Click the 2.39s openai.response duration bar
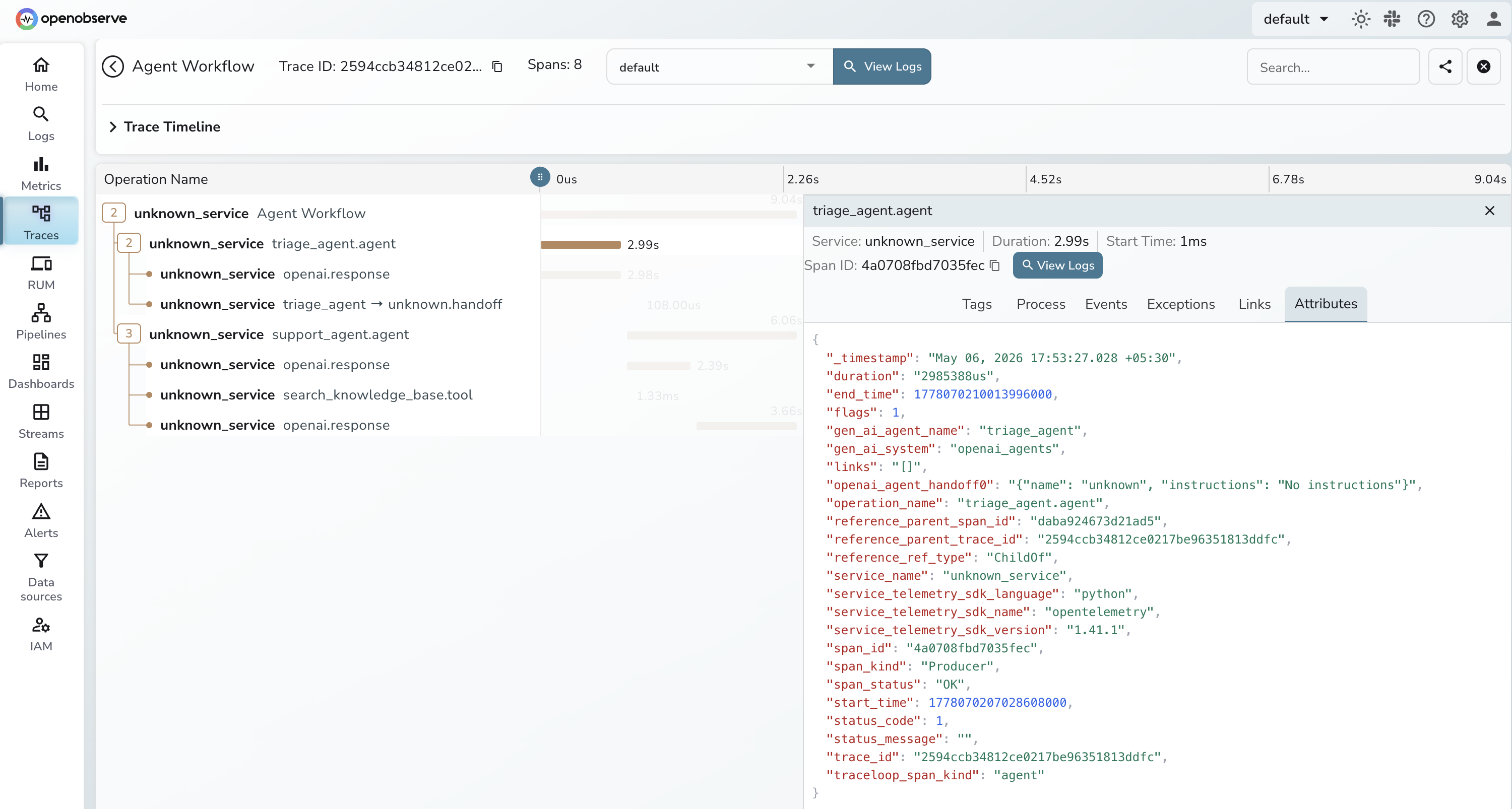 click(x=659, y=366)
